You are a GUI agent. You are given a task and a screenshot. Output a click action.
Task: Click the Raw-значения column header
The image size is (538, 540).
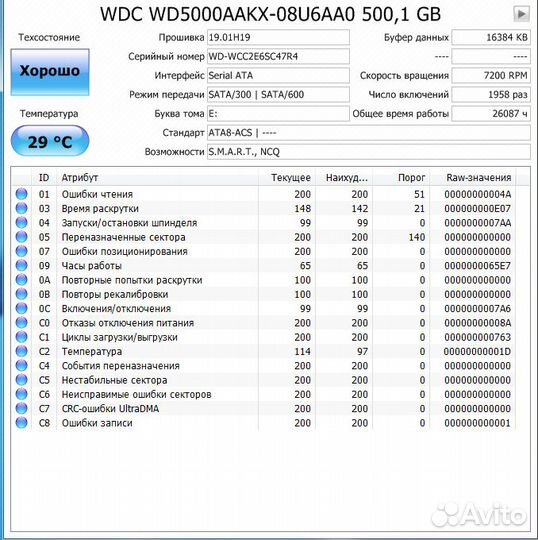[x=473, y=178]
